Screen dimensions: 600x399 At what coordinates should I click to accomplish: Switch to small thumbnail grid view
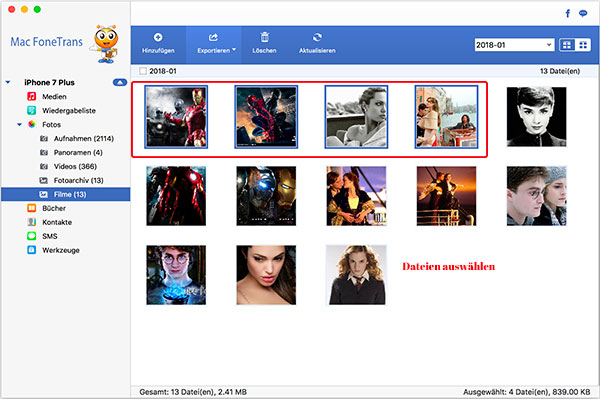[583, 45]
